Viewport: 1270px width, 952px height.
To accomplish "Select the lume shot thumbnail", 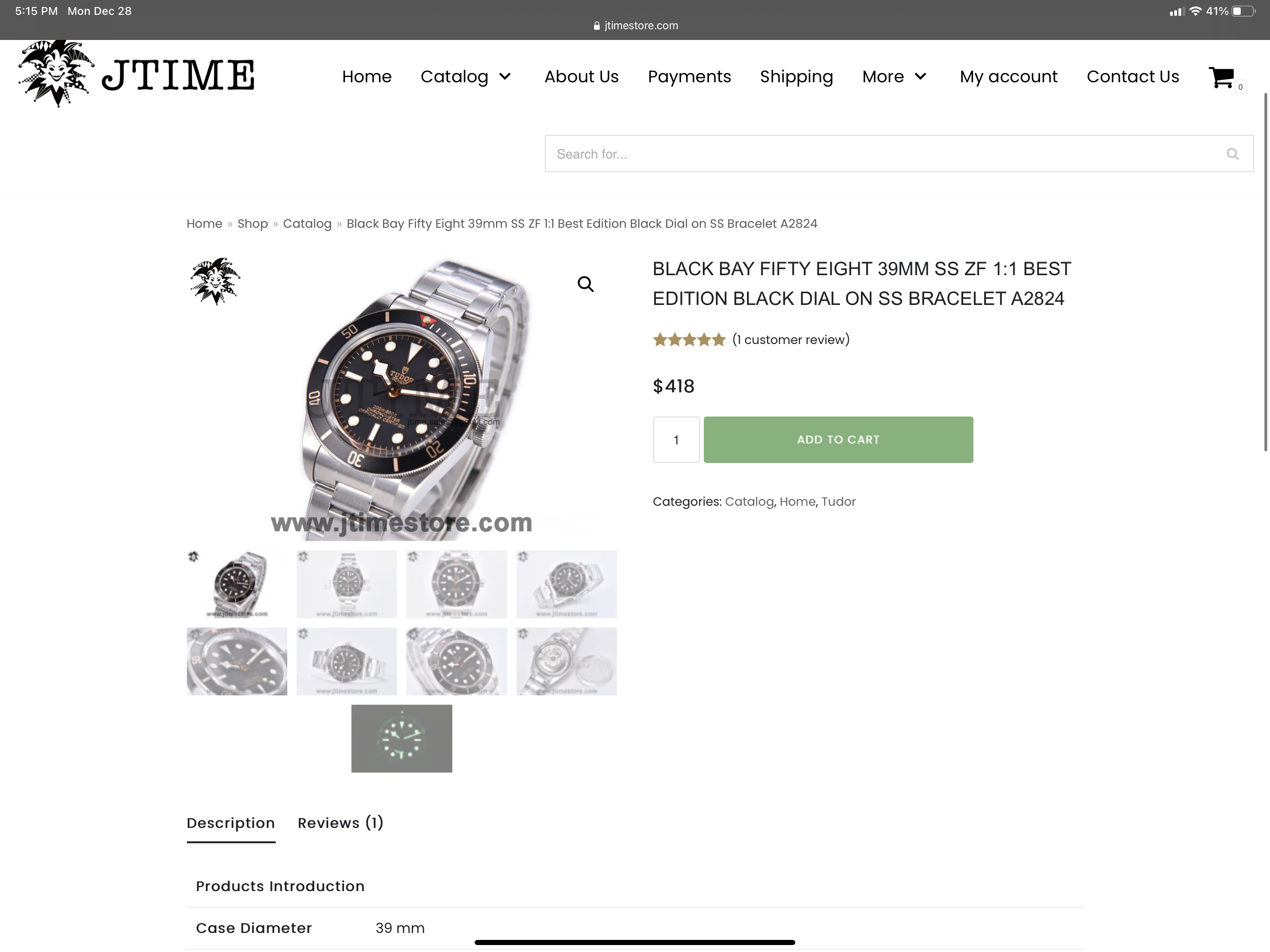I will click(401, 738).
